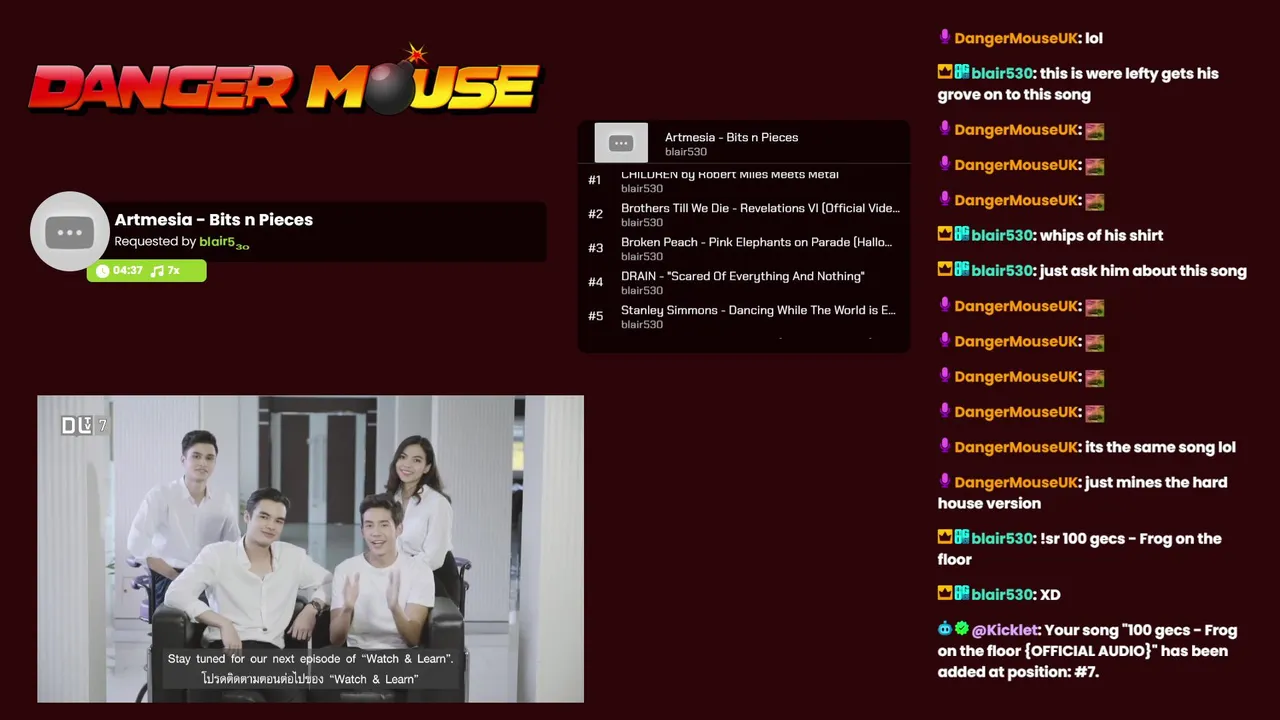
Task: Click the 7x song count value
Action: click(173, 271)
